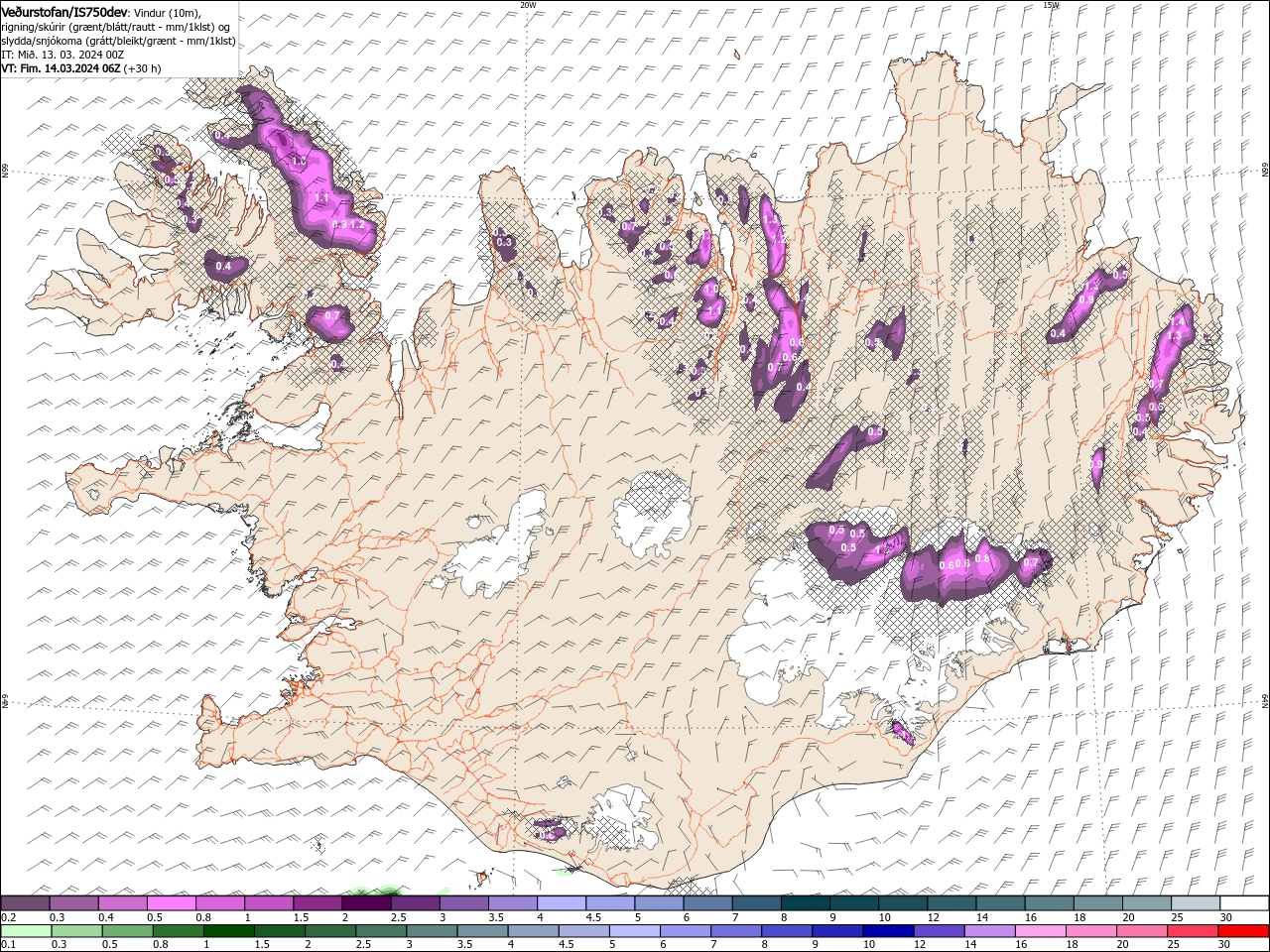This screenshot has height=952, width=1270.
Task: Click the '0.1' label in lower legend
Action: [x=7, y=945]
